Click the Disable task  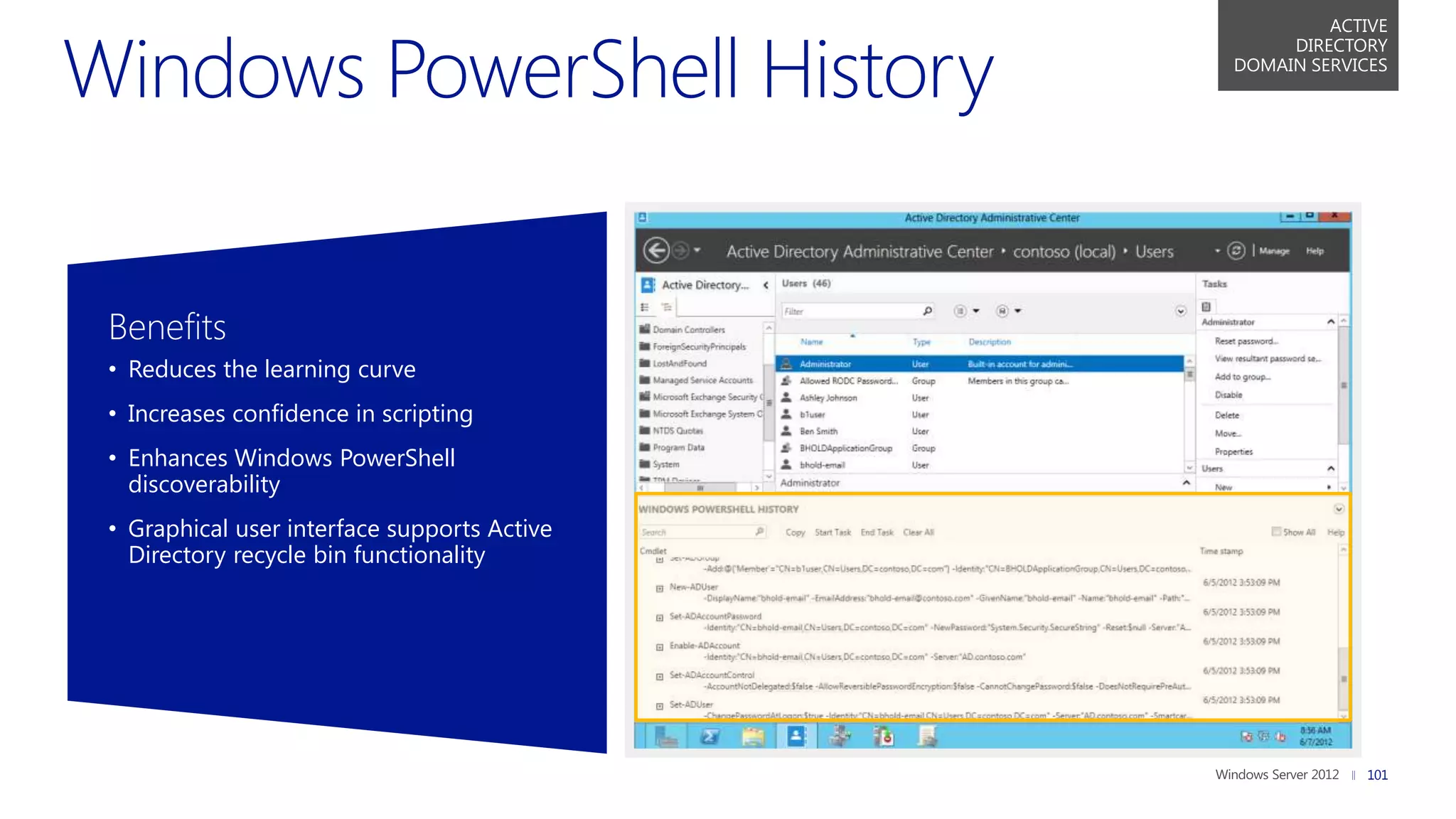[1228, 395]
